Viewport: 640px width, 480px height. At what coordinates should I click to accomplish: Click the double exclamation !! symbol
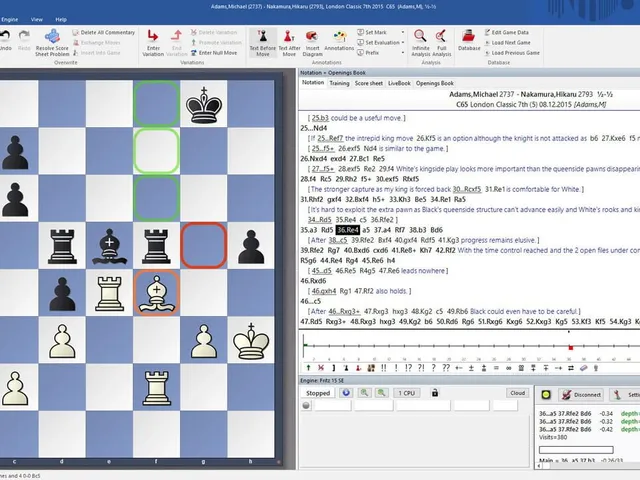(384, 368)
